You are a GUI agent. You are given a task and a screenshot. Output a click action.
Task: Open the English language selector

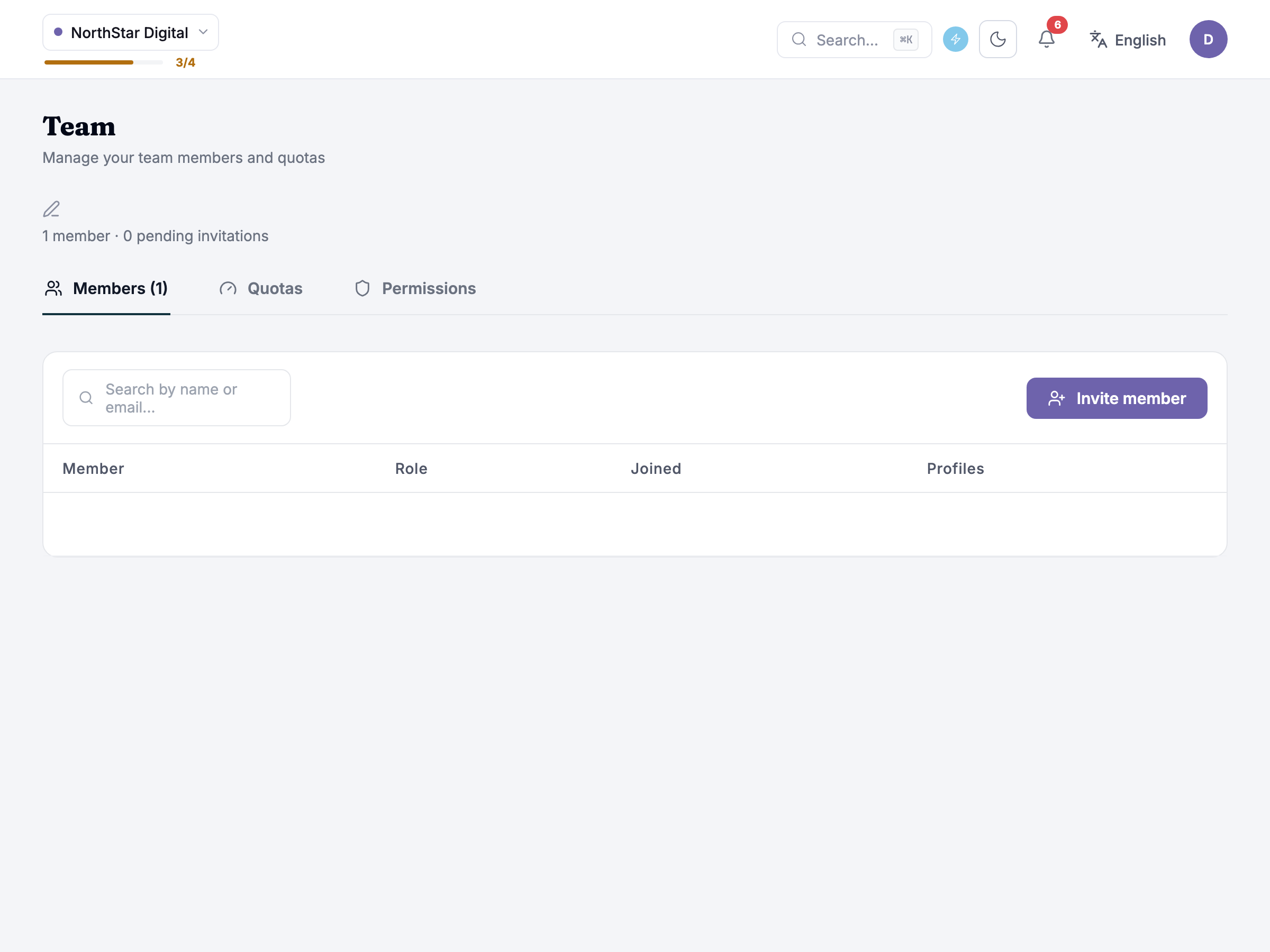point(1128,40)
